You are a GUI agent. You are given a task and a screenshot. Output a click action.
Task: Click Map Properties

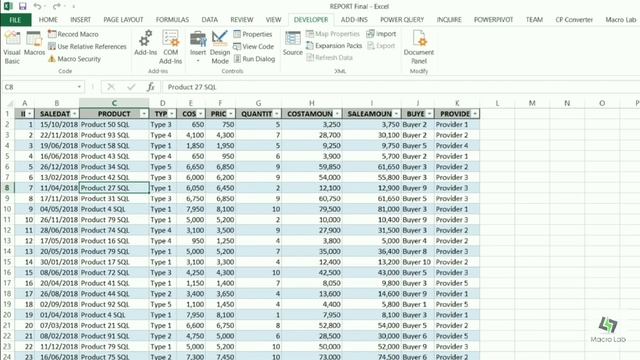tap(333, 34)
